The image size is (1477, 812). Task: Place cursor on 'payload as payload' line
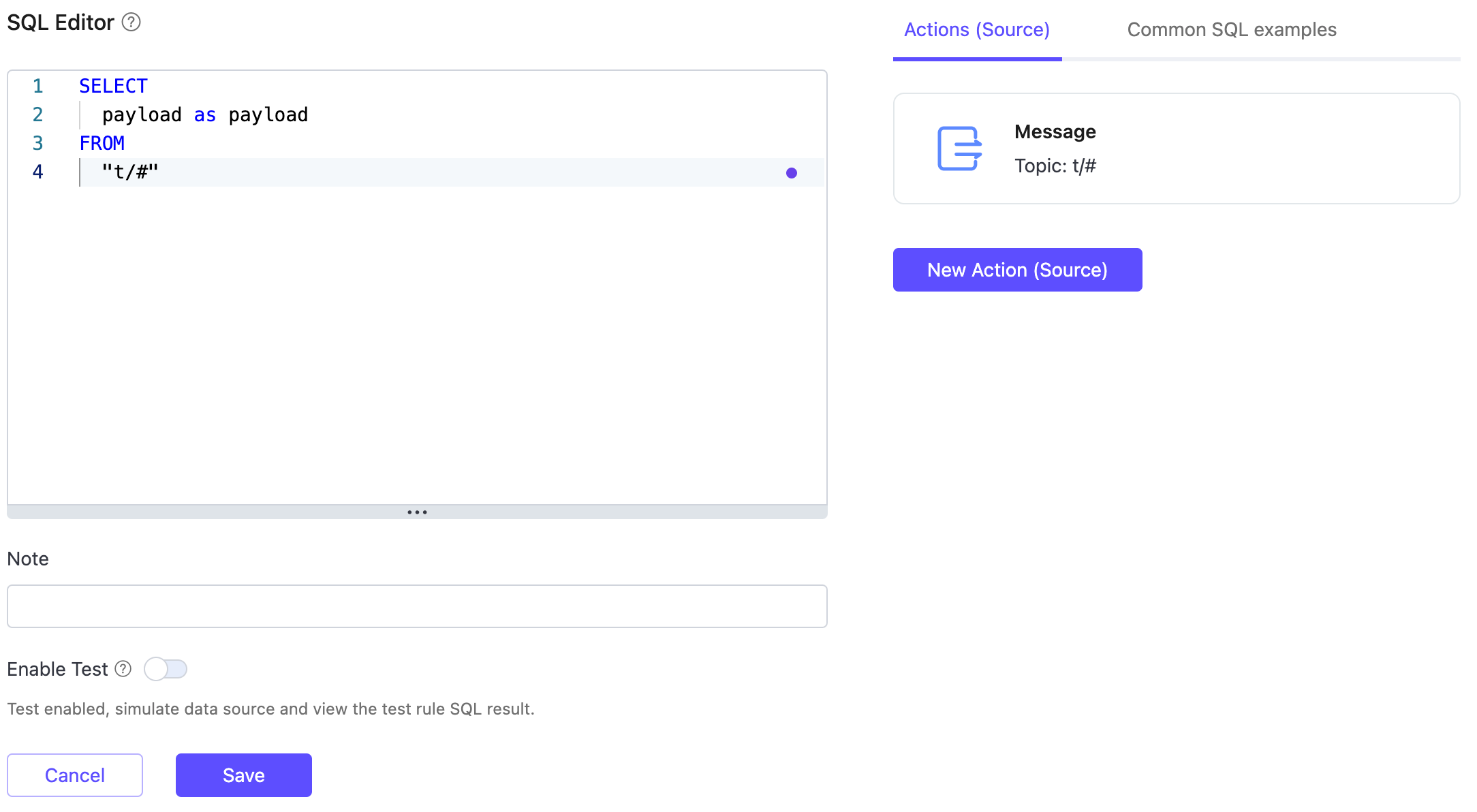pyautogui.click(x=205, y=114)
